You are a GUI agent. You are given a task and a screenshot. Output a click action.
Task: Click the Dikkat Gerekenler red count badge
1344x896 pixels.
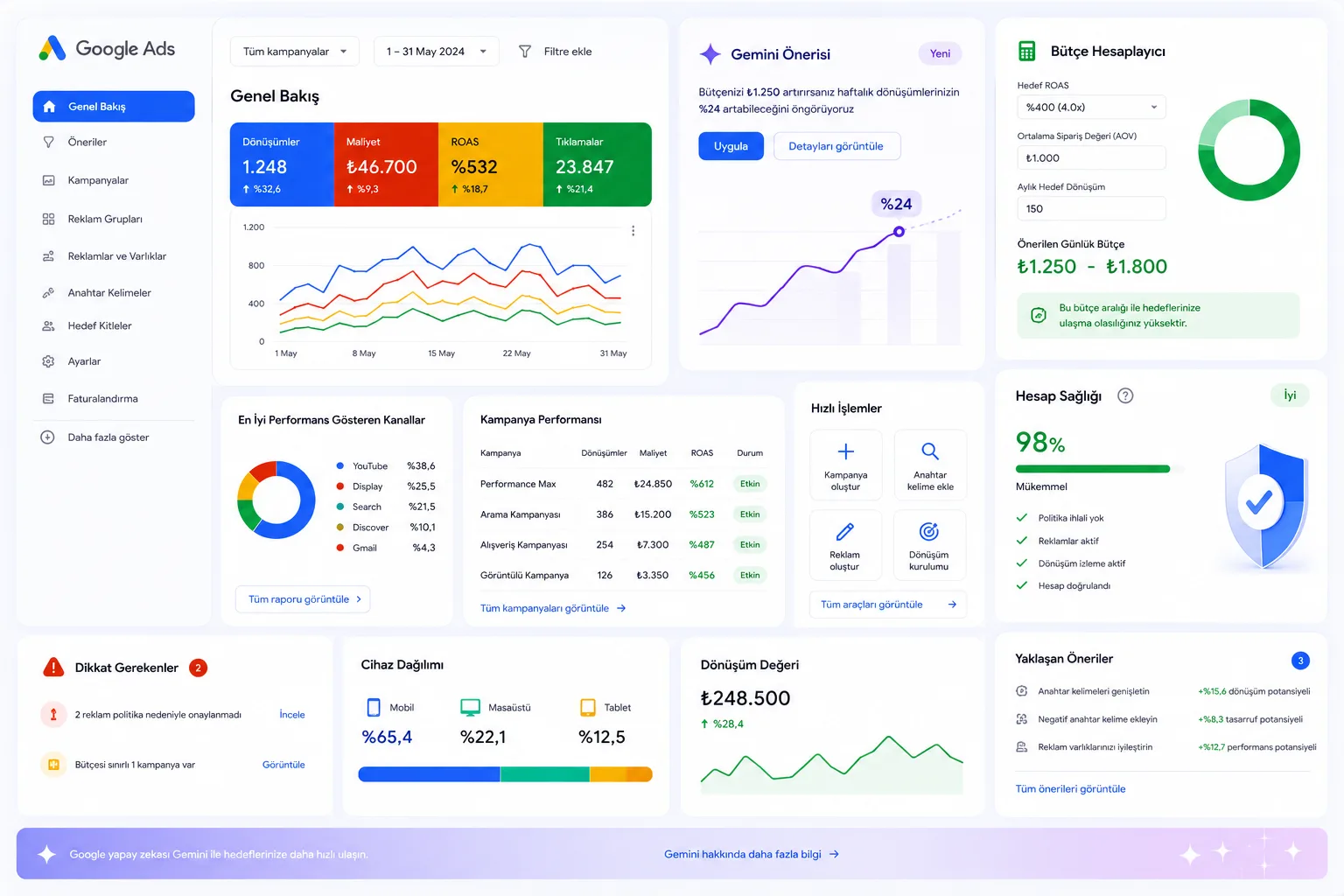point(198,668)
